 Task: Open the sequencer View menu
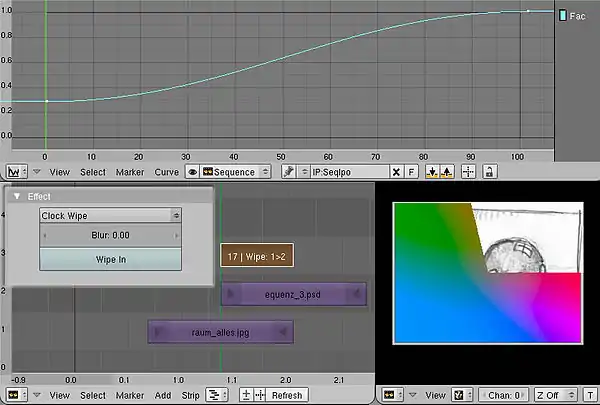(60, 395)
